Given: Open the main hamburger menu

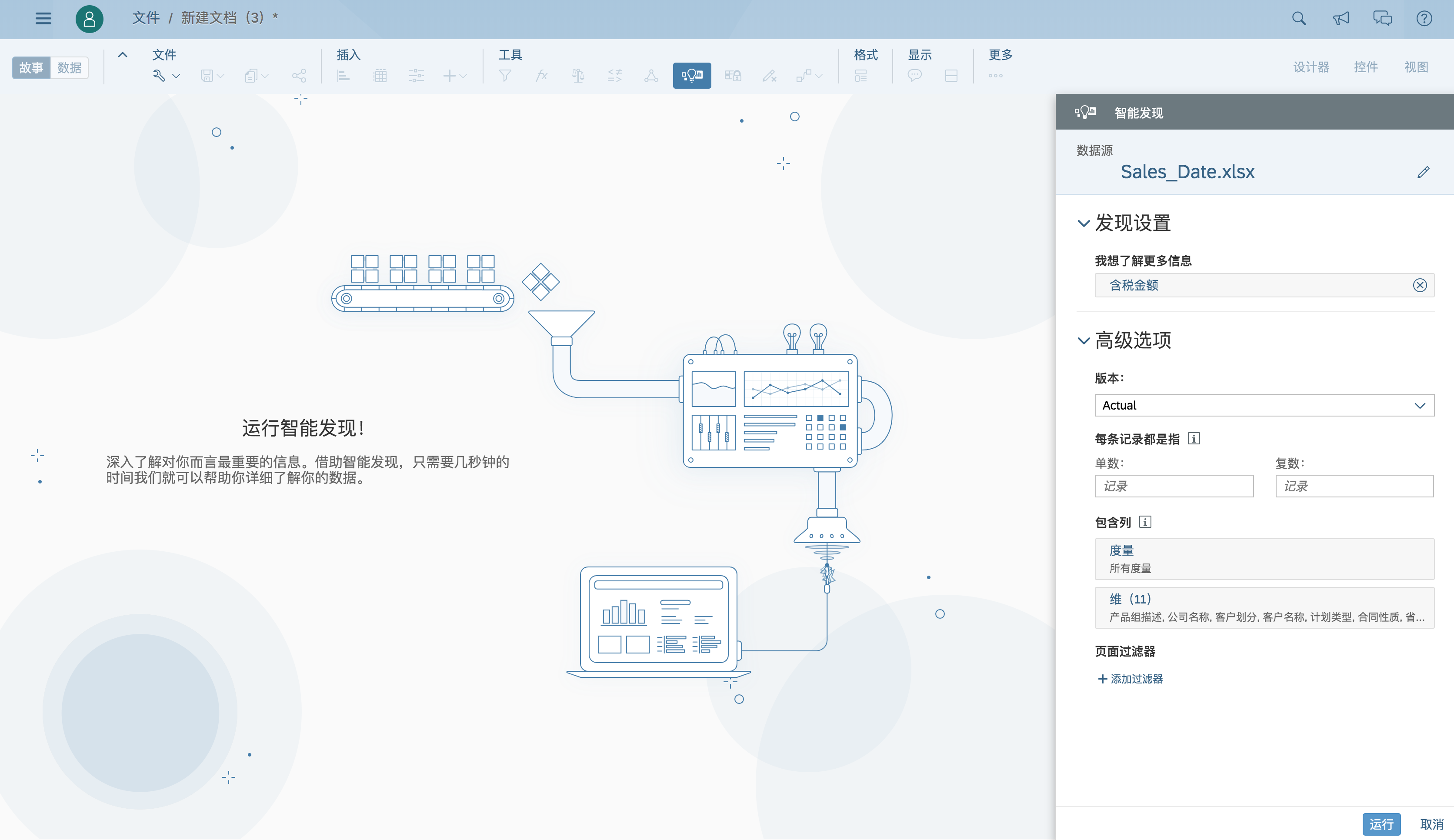Looking at the screenshot, I should pyautogui.click(x=43, y=18).
